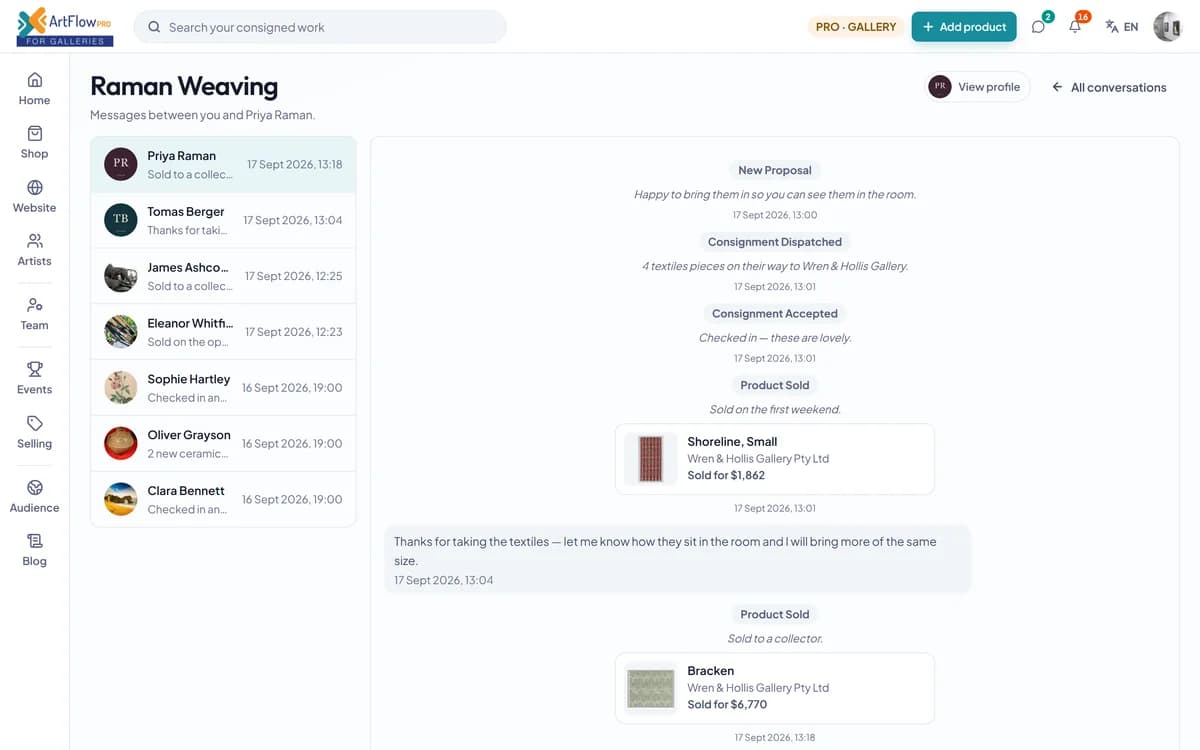
Task: Open View profile for Priya Raman
Action: pyautogui.click(x=978, y=87)
